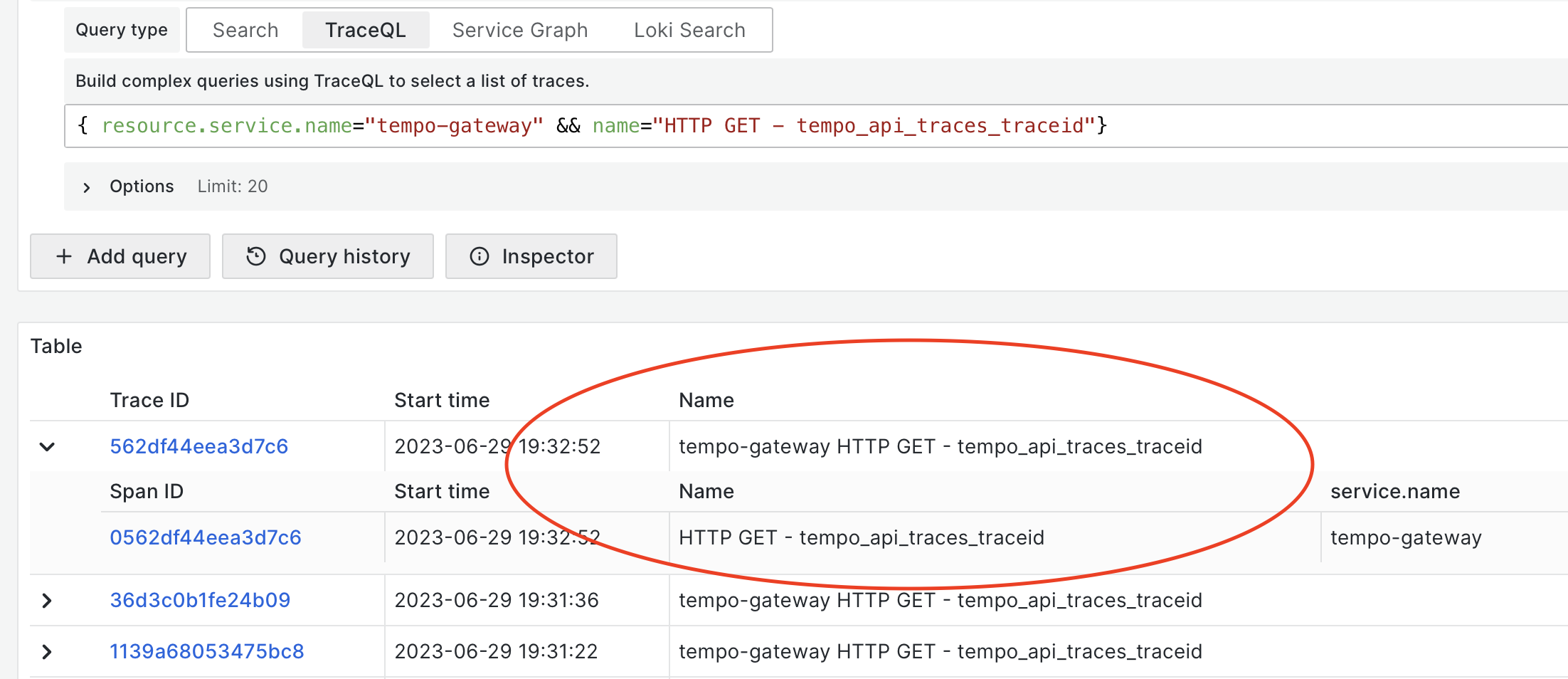
Task: Click the Options disclosure arrow
Action: point(86,186)
